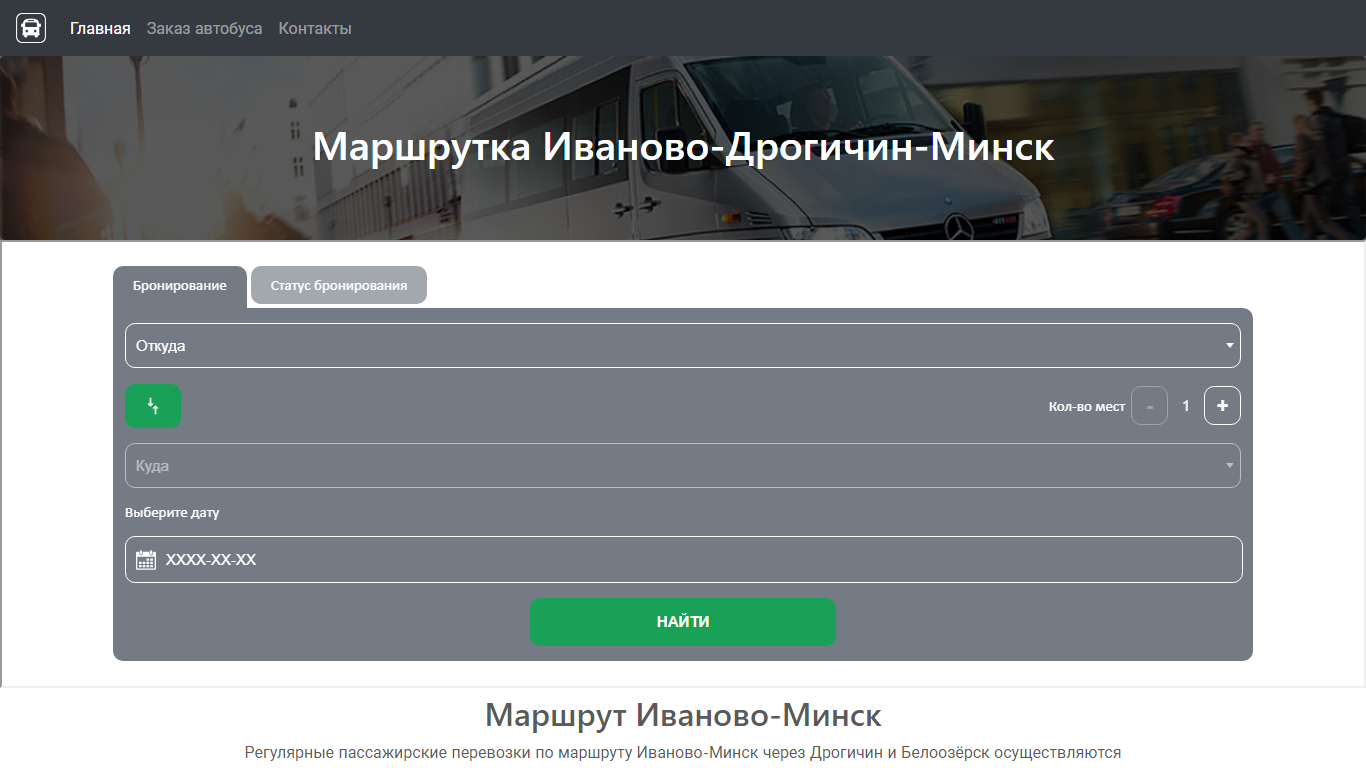Open the Главная navigation link
Image resolution: width=1366 pixels, height=768 pixels.
pyautogui.click(x=100, y=28)
